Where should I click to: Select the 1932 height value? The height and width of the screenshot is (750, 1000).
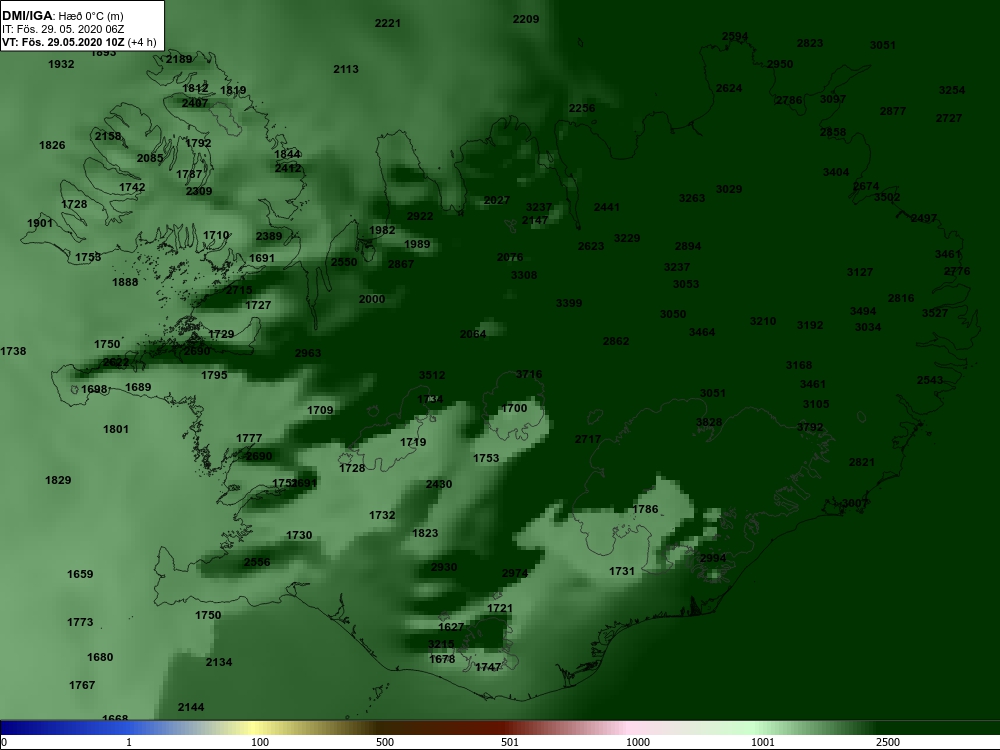point(61,64)
